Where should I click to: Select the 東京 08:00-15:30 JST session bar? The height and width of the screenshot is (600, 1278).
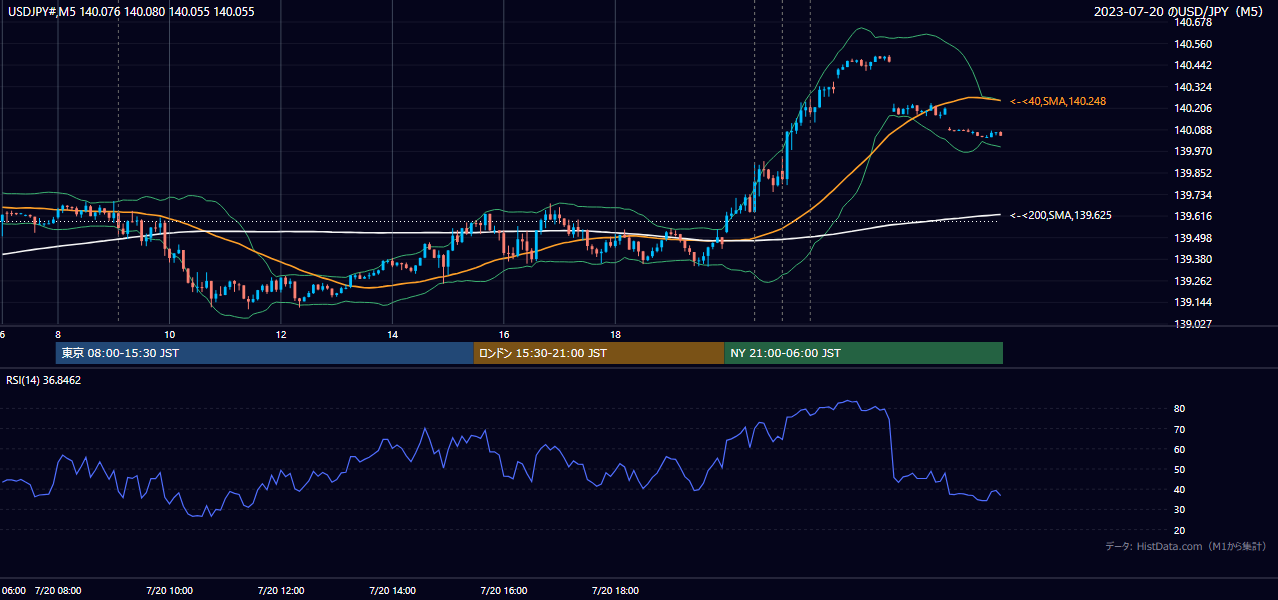click(x=265, y=353)
